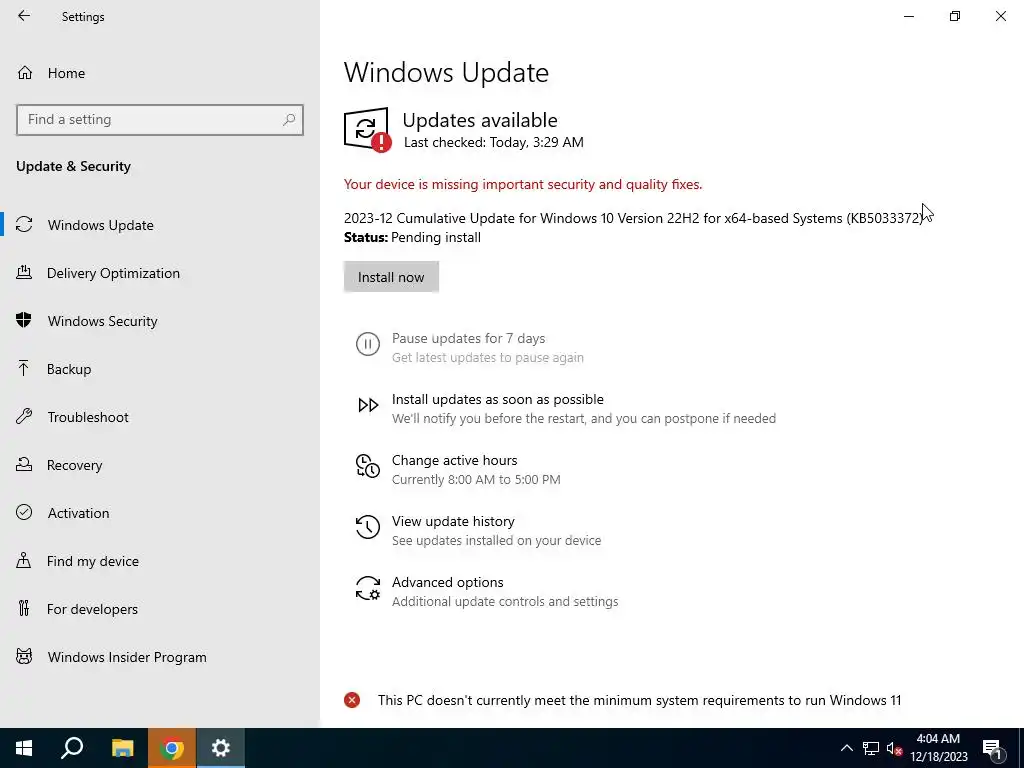Click the KB5033372 cumulative update text
This screenshot has width=1024, height=768.
coord(633,218)
